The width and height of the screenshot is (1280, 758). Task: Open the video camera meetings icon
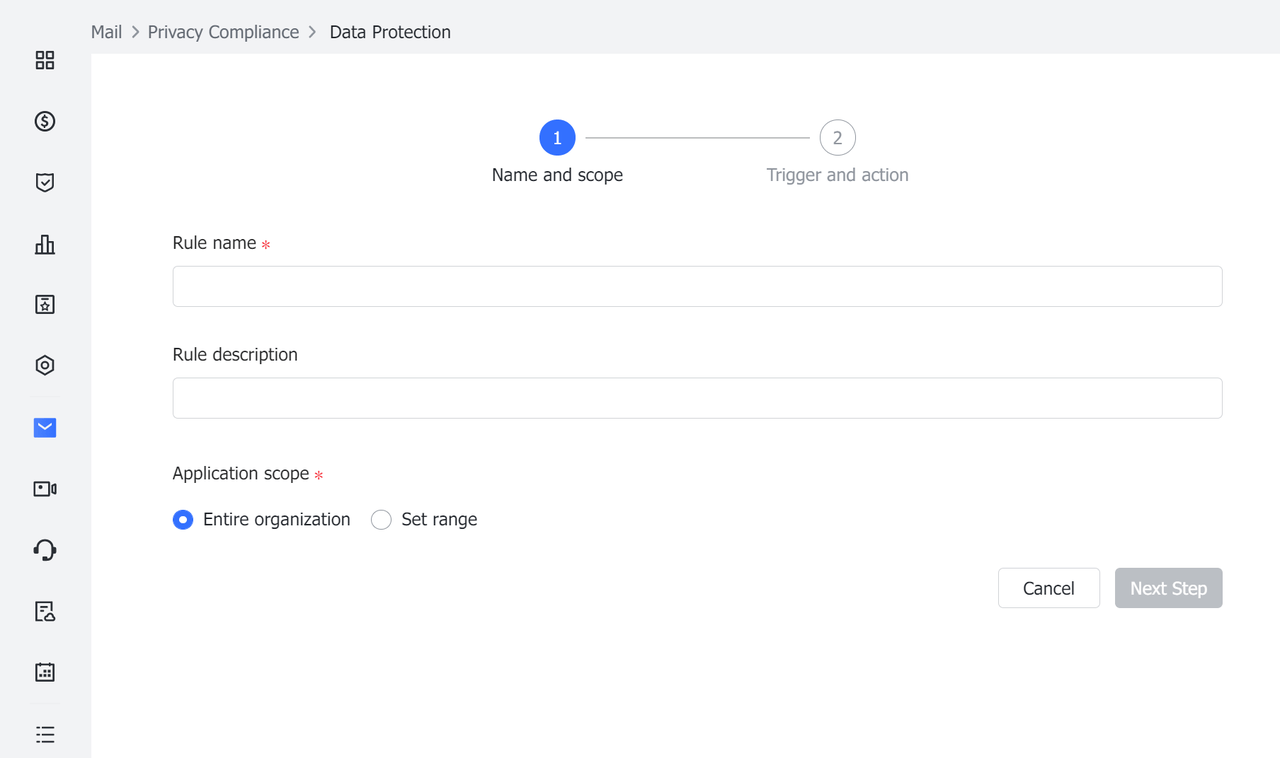click(x=45, y=489)
